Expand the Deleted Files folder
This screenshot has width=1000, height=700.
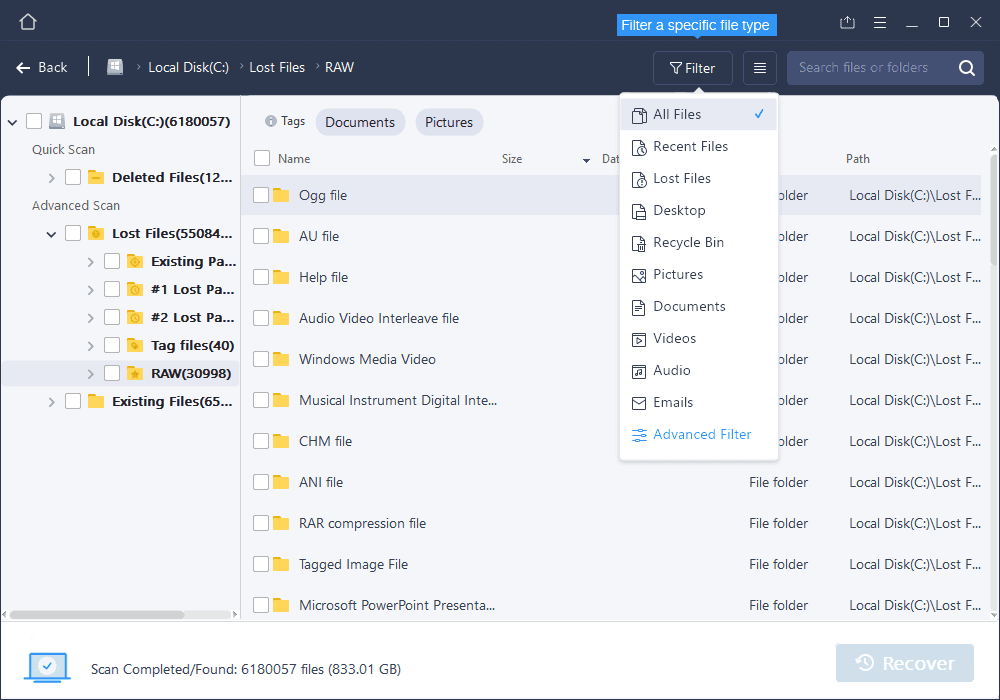pos(50,177)
